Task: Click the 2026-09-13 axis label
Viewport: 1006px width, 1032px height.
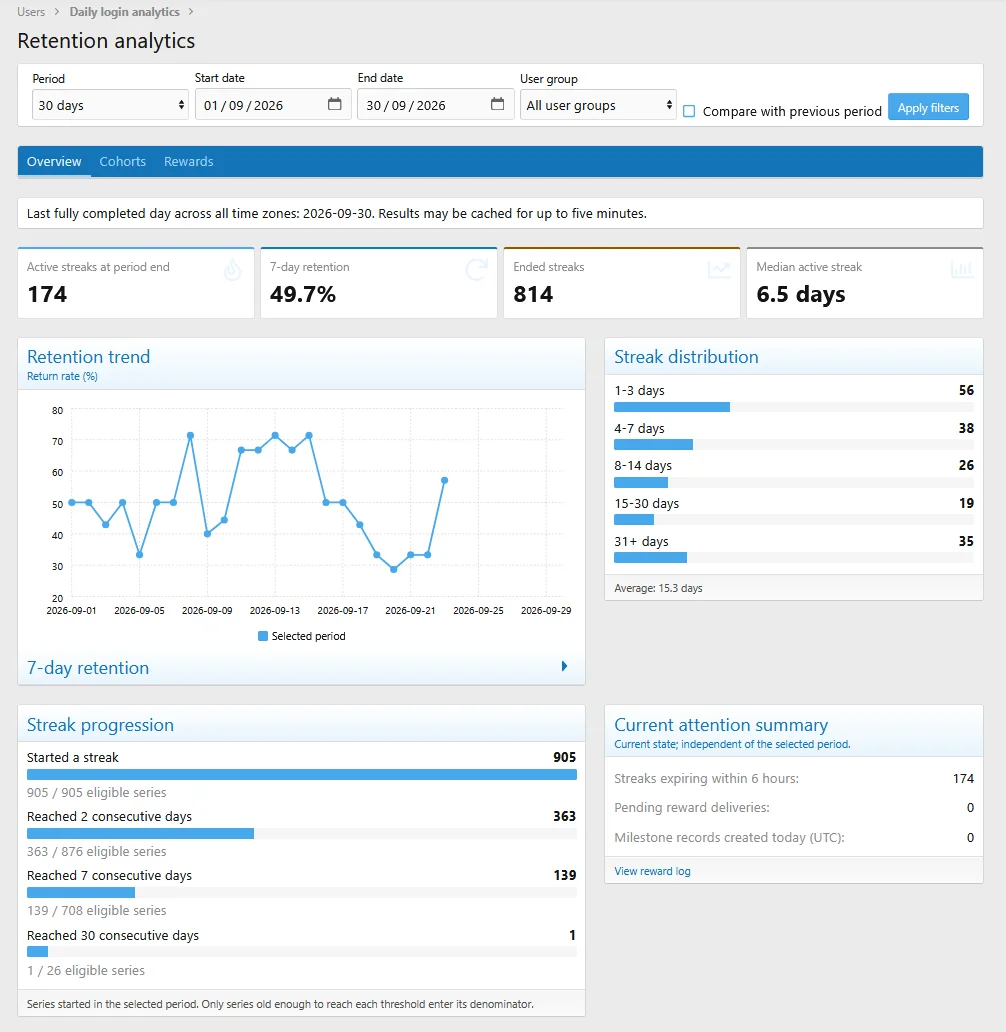Action: tap(275, 611)
